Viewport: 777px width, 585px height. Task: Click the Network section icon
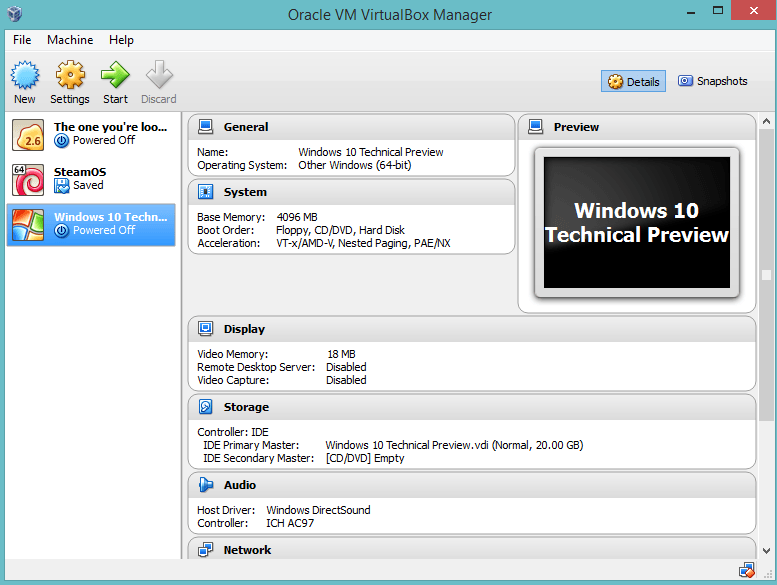(206, 549)
